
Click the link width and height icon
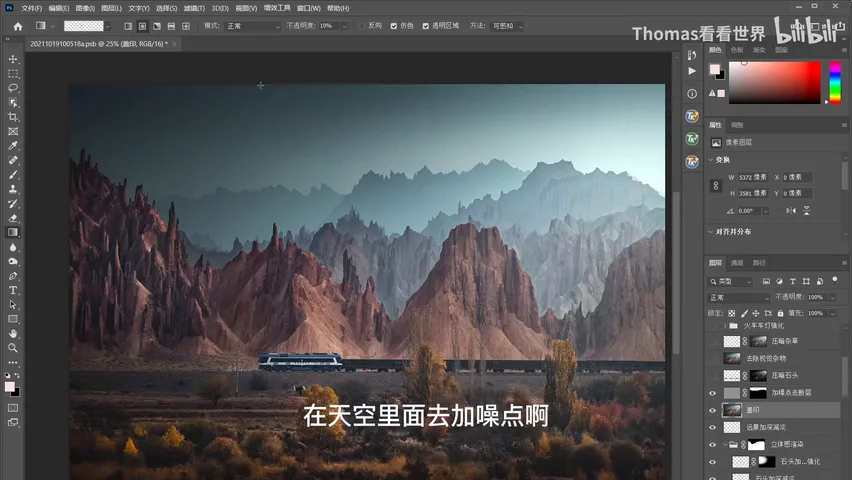(x=716, y=185)
